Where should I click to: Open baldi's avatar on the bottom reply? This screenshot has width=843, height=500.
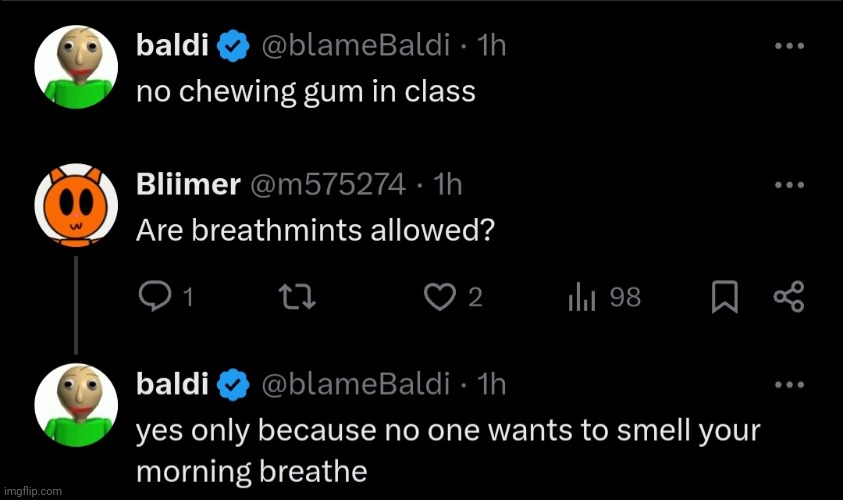76,405
